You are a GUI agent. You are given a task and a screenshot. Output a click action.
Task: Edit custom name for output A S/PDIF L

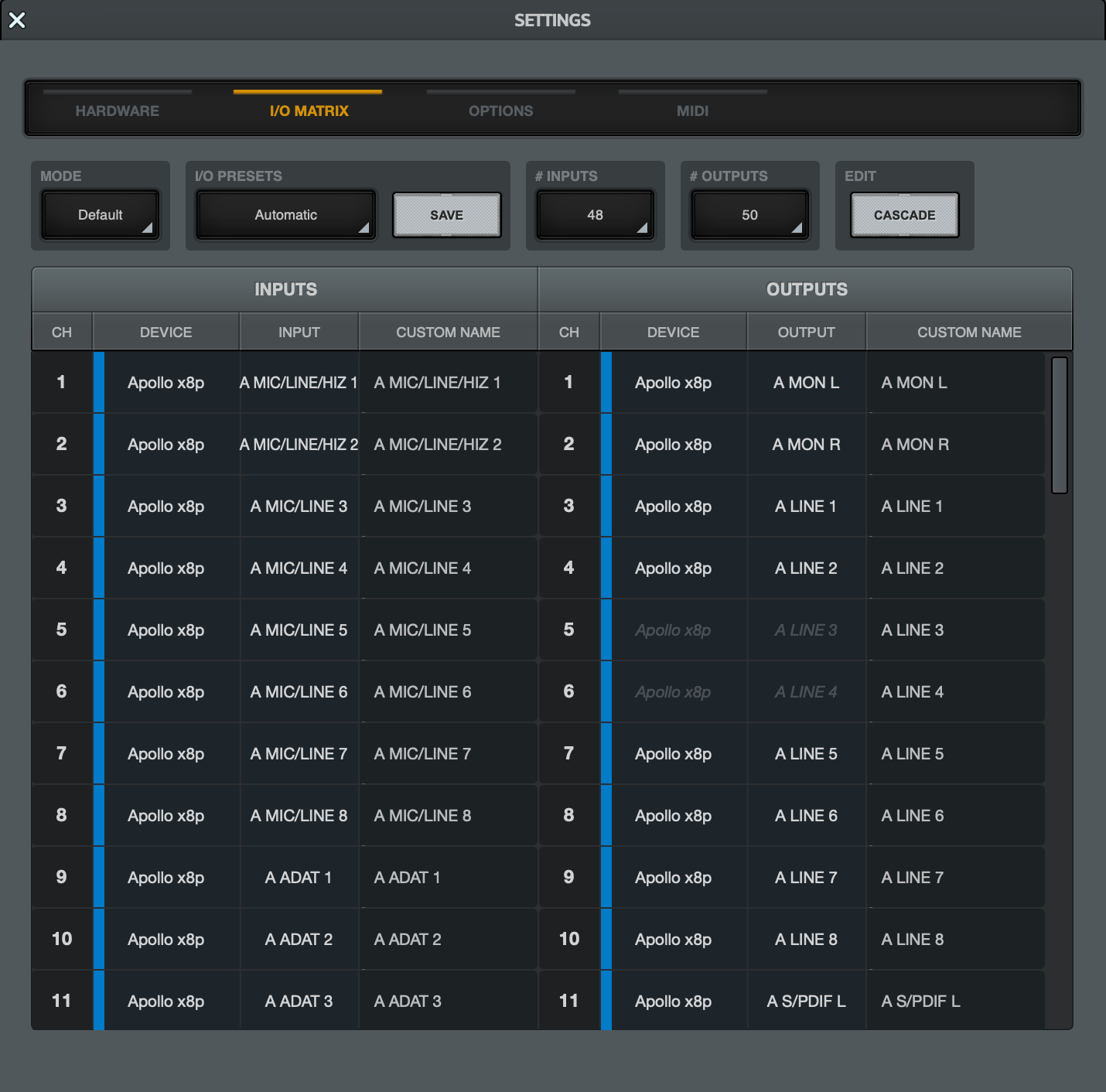(x=954, y=1002)
